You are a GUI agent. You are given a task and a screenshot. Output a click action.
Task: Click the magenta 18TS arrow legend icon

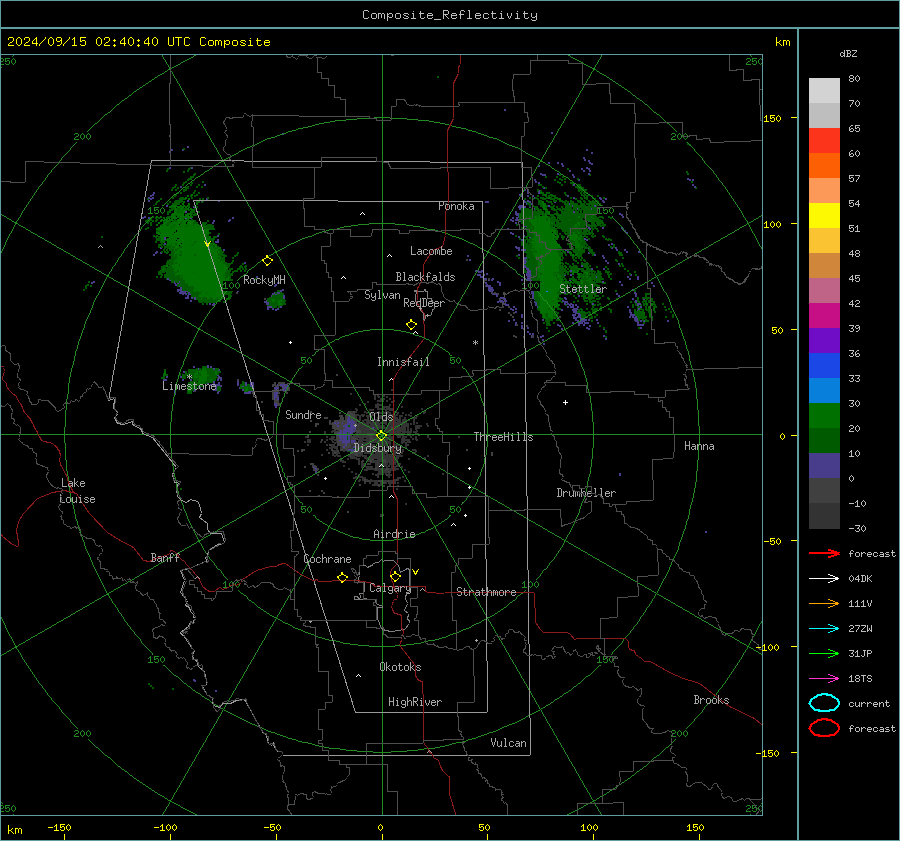pyautogui.click(x=824, y=679)
